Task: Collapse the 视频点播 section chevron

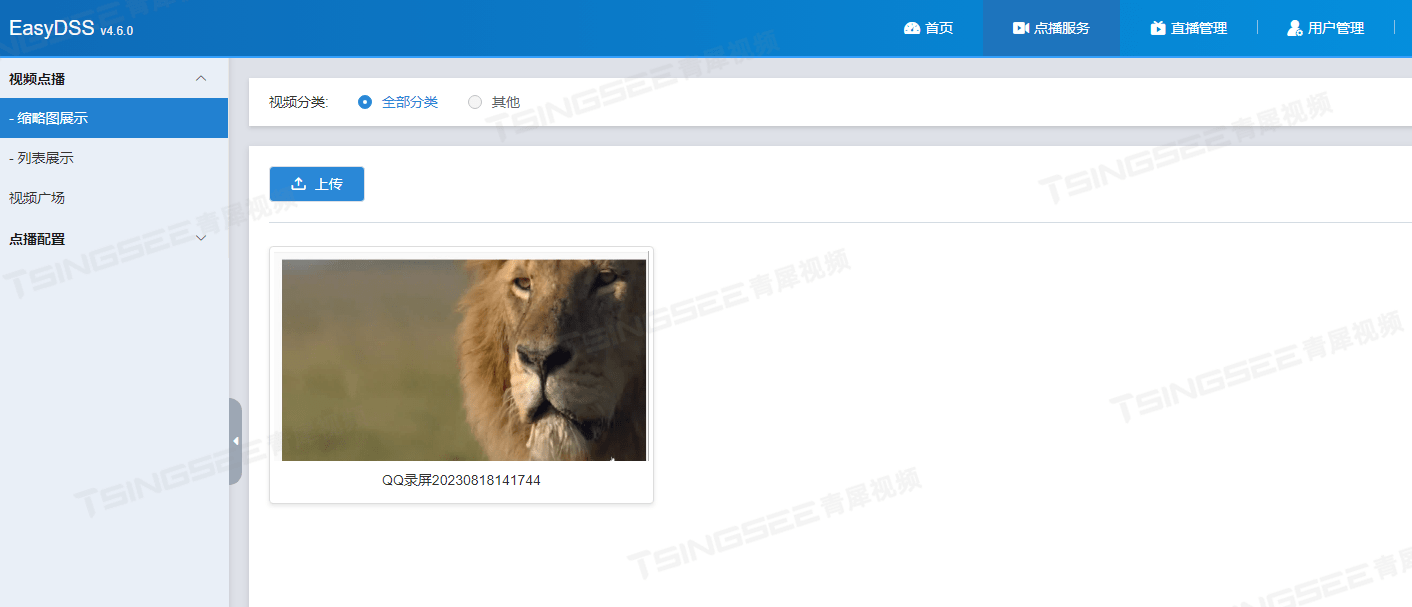Action: tap(201, 79)
